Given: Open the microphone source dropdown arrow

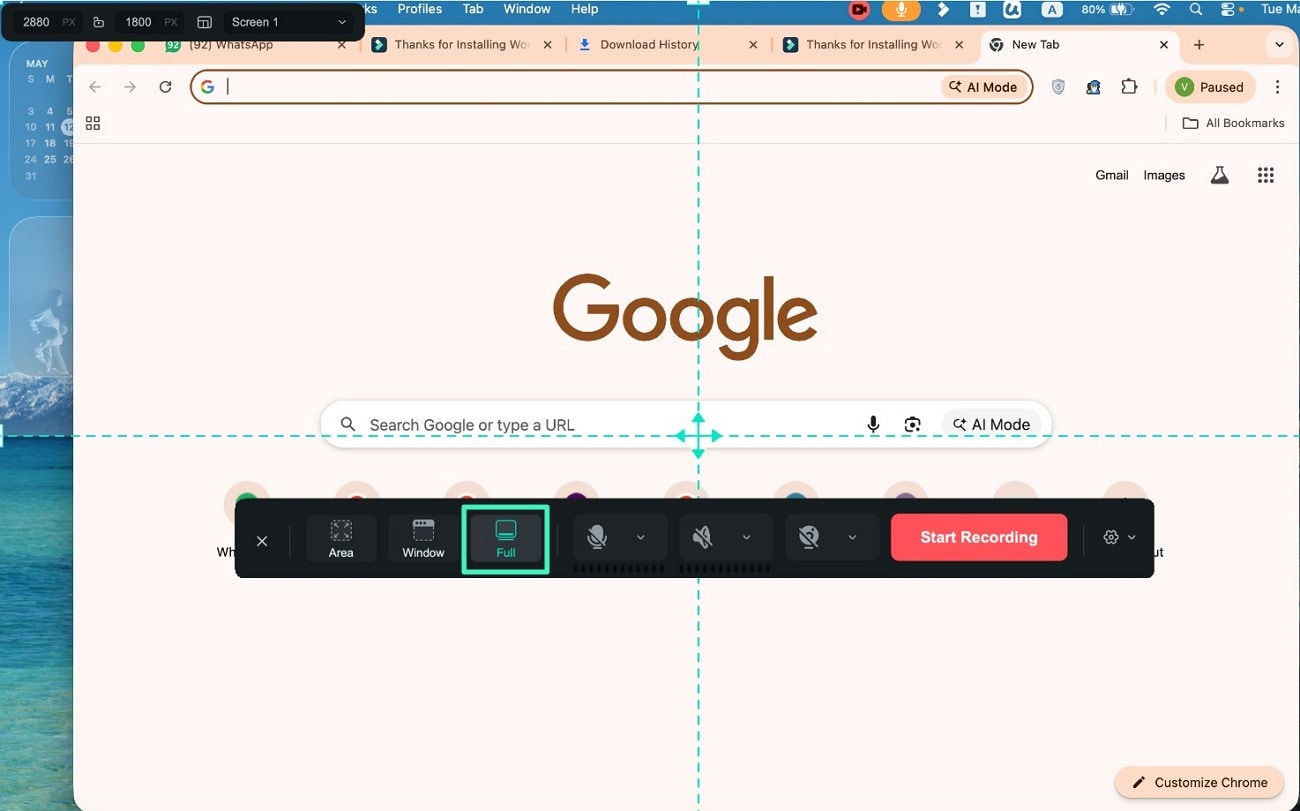Looking at the screenshot, I should (641, 538).
